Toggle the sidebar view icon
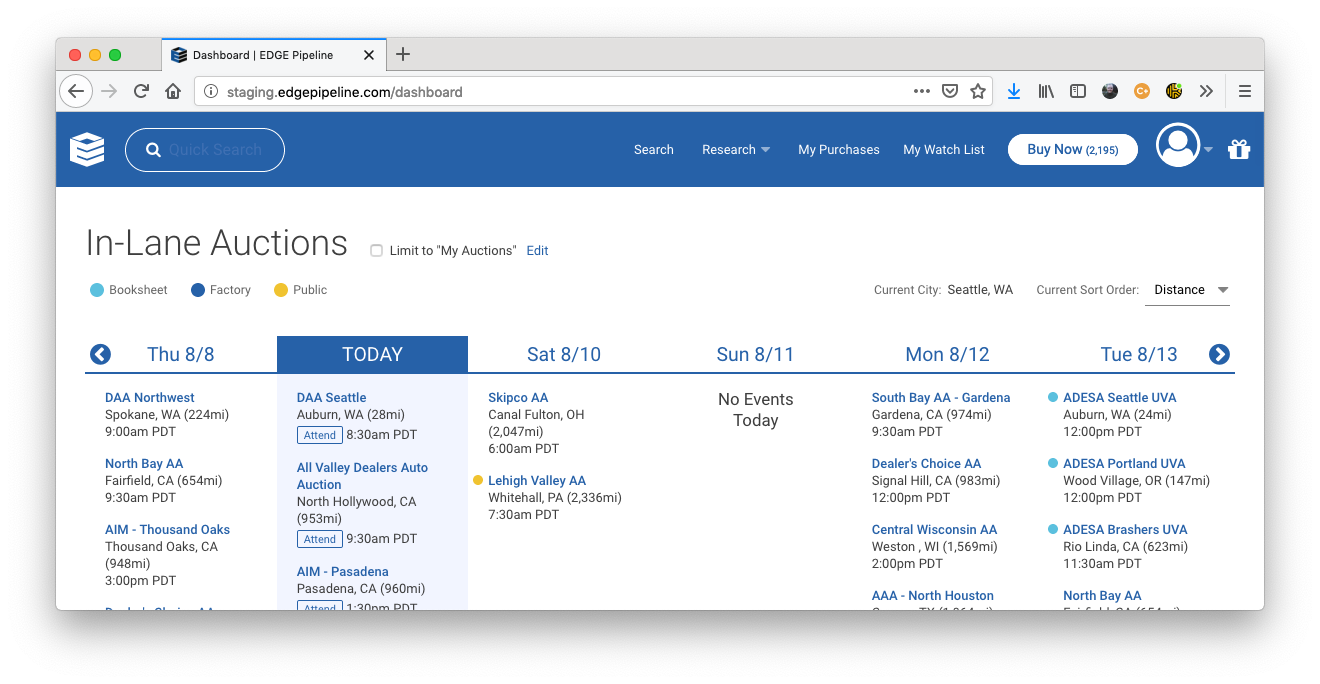Image resolution: width=1320 pixels, height=684 pixels. (1078, 91)
